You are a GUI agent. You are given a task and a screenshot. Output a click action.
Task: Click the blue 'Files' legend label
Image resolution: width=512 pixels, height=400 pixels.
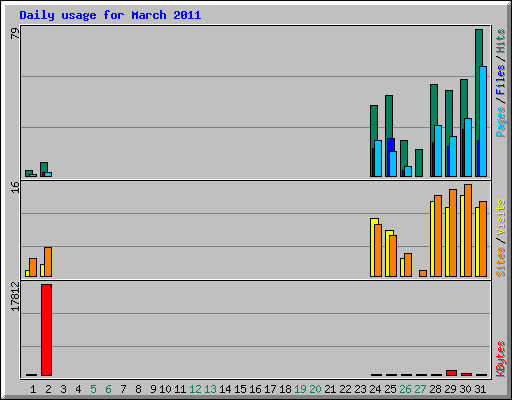pos(500,79)
